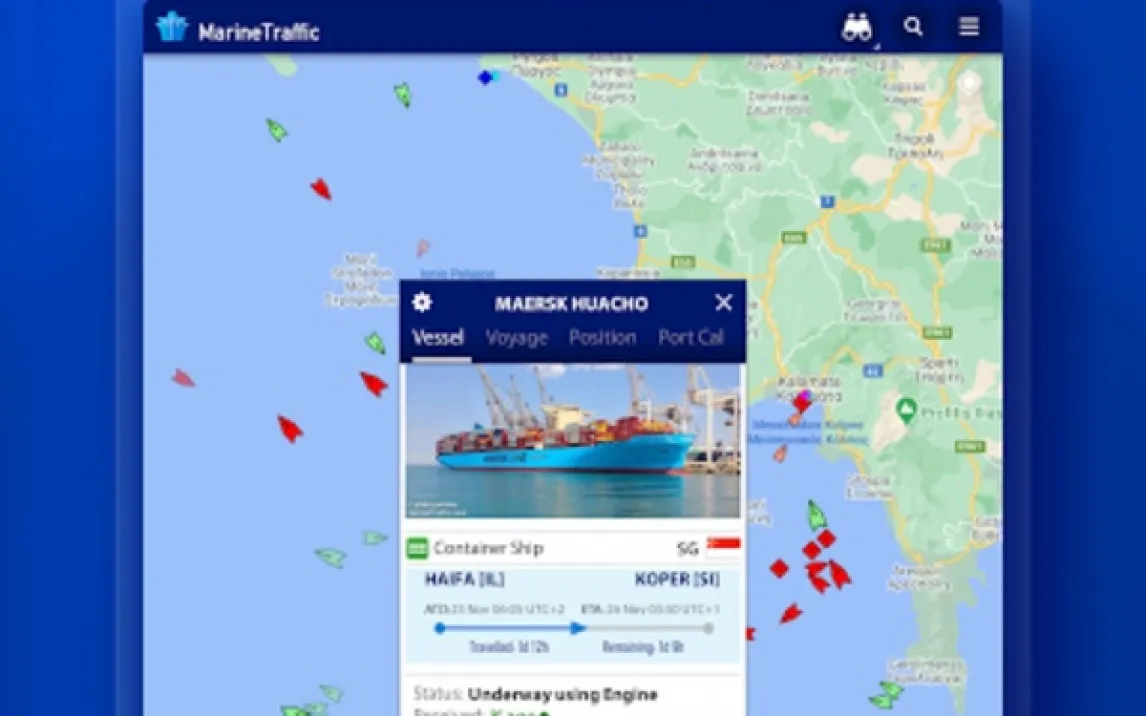
Task: Select the Vessel tab
Action: click(438, 338)
